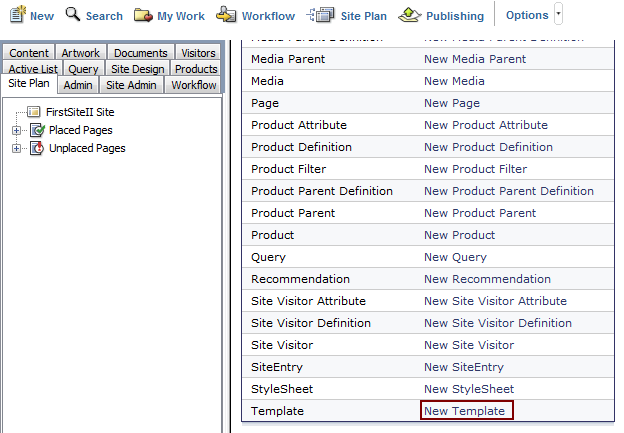624x433 pixels.
Task: Click the New Site Visitor Definition link
Action: 498,323
